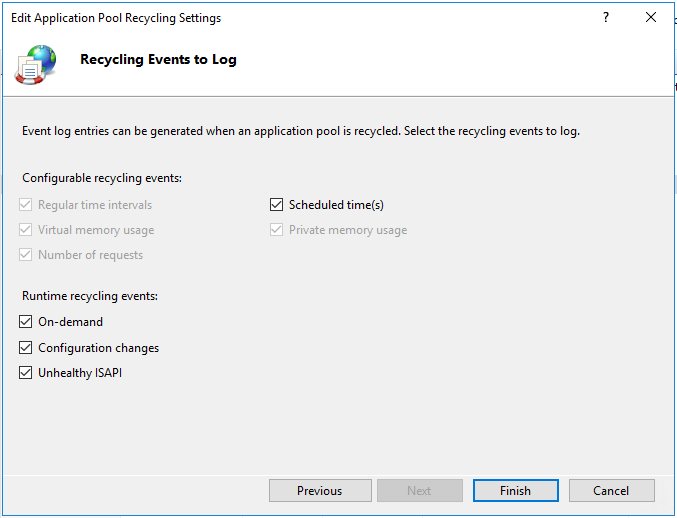Click the Runtime recycling events label
This screenshot has width=677, height=518.
click(x=90, y=296)
